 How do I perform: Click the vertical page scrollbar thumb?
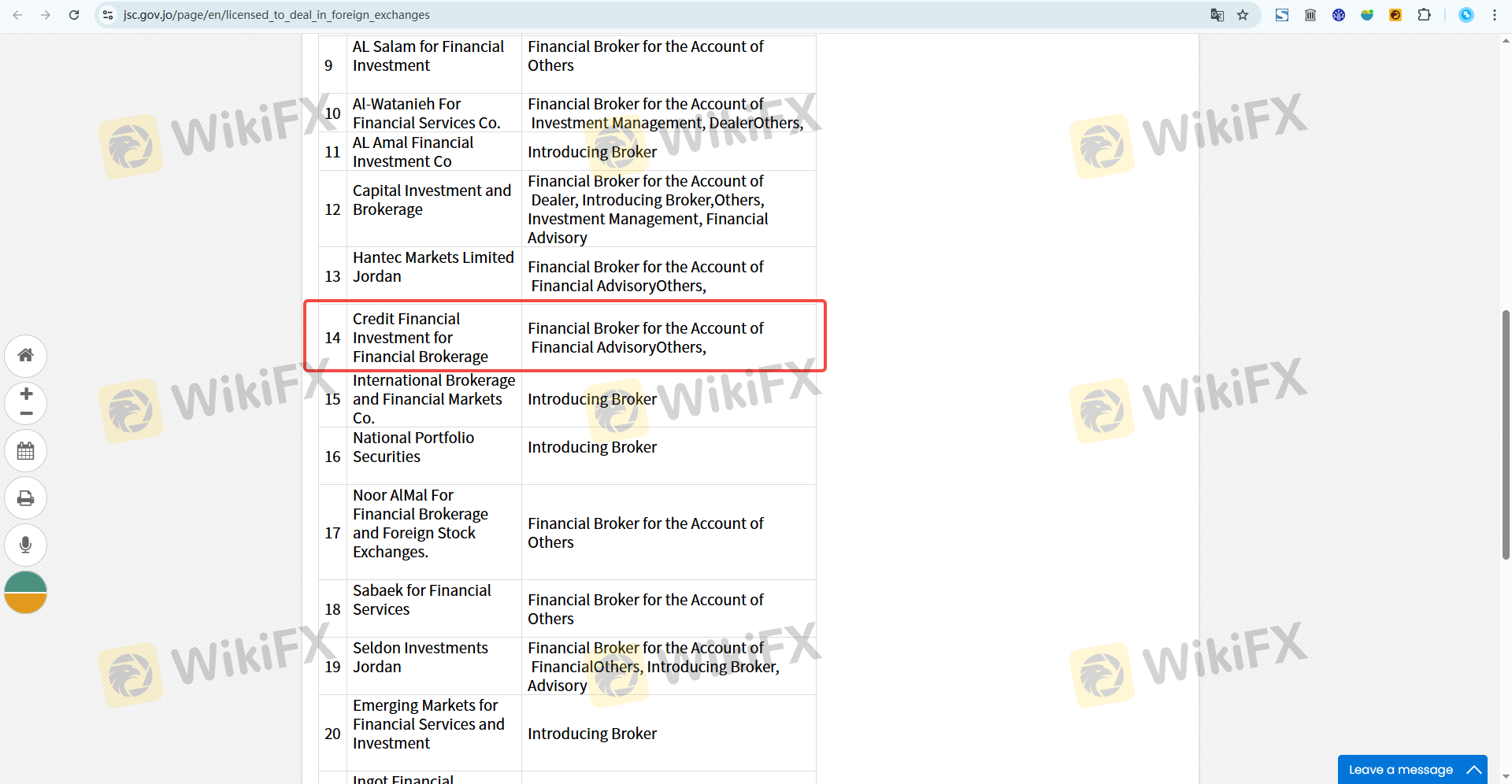coord(1506,435)
